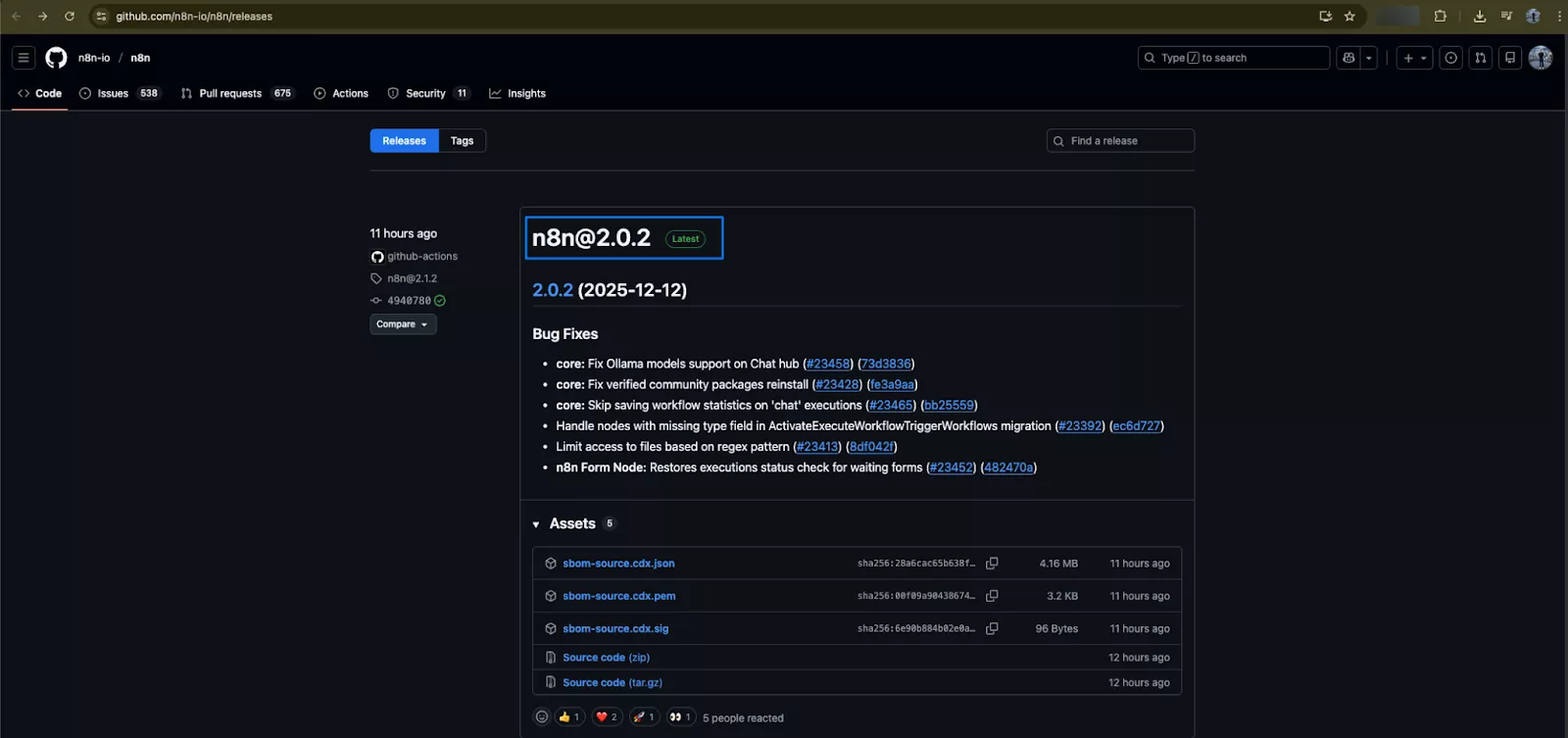The image size is (1568, 738).
Task: Open pull requests icon in header
Action: [1481, 58]
